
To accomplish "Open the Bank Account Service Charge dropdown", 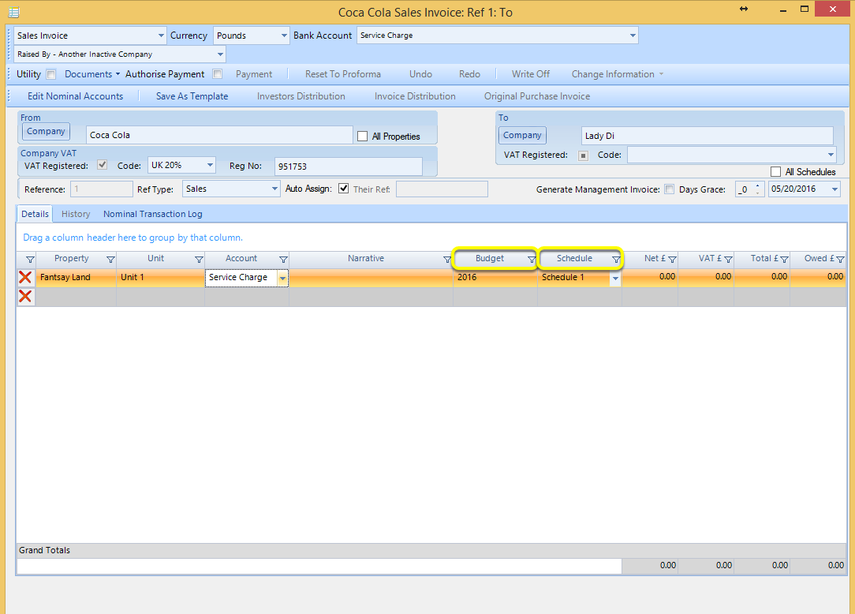I will pos(633,35).
